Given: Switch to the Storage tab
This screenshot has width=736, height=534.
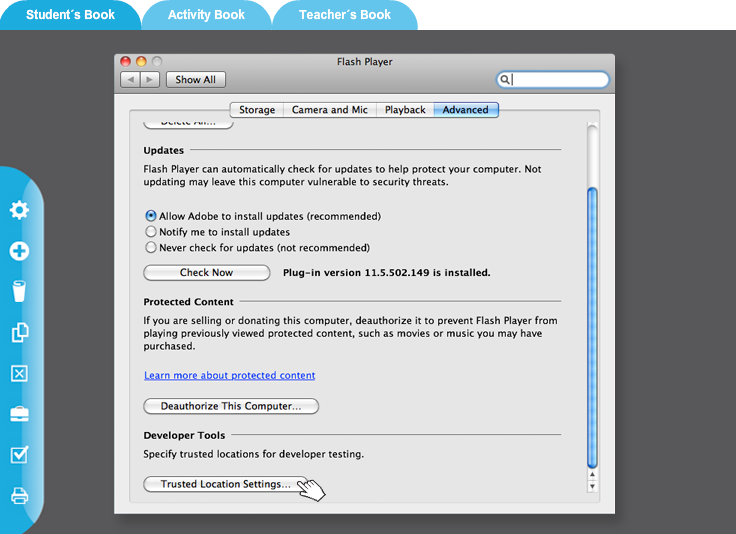Looking at the screenshot, I should coord(257,110).
